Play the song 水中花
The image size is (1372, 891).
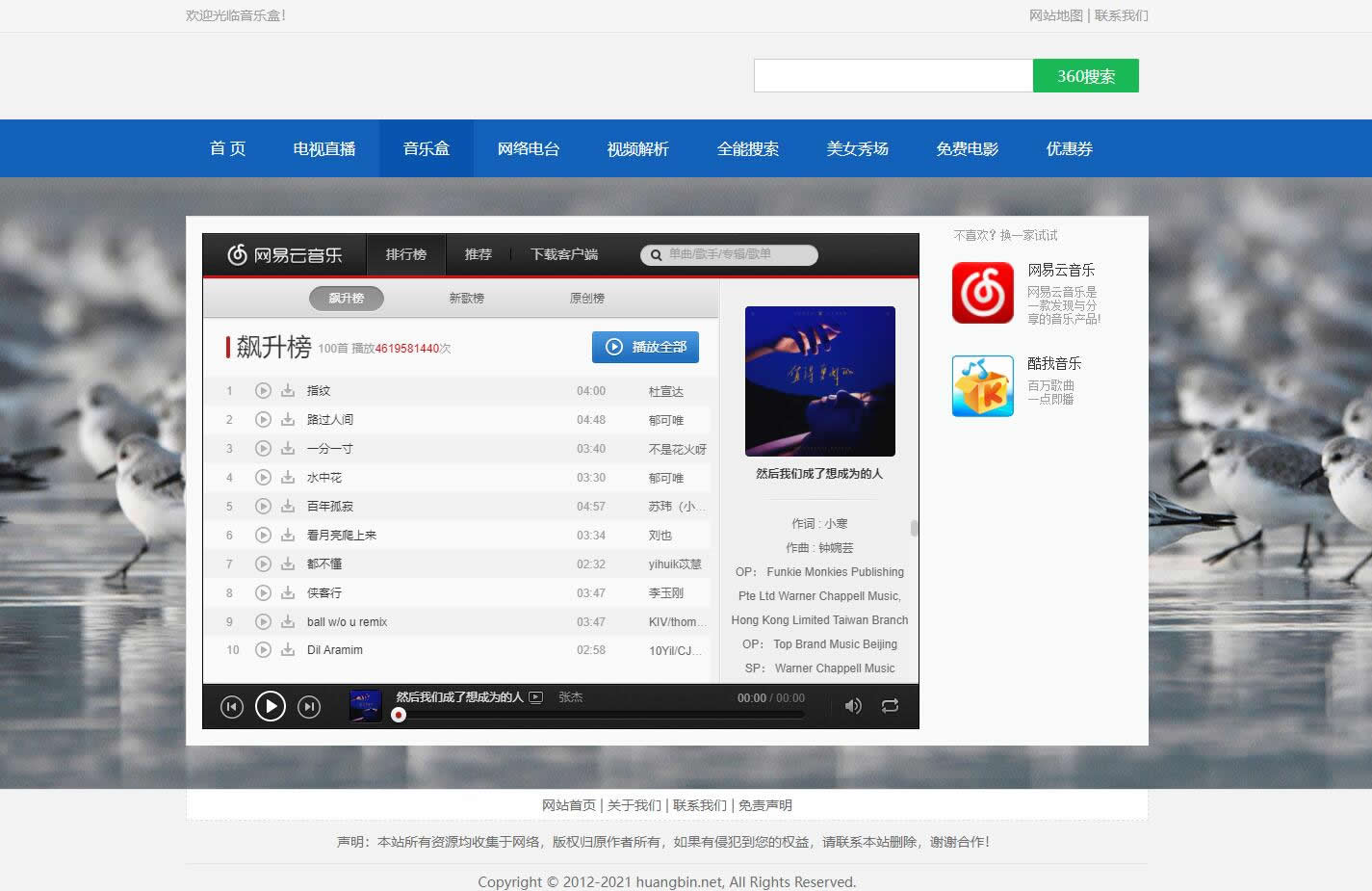(263, 478)
